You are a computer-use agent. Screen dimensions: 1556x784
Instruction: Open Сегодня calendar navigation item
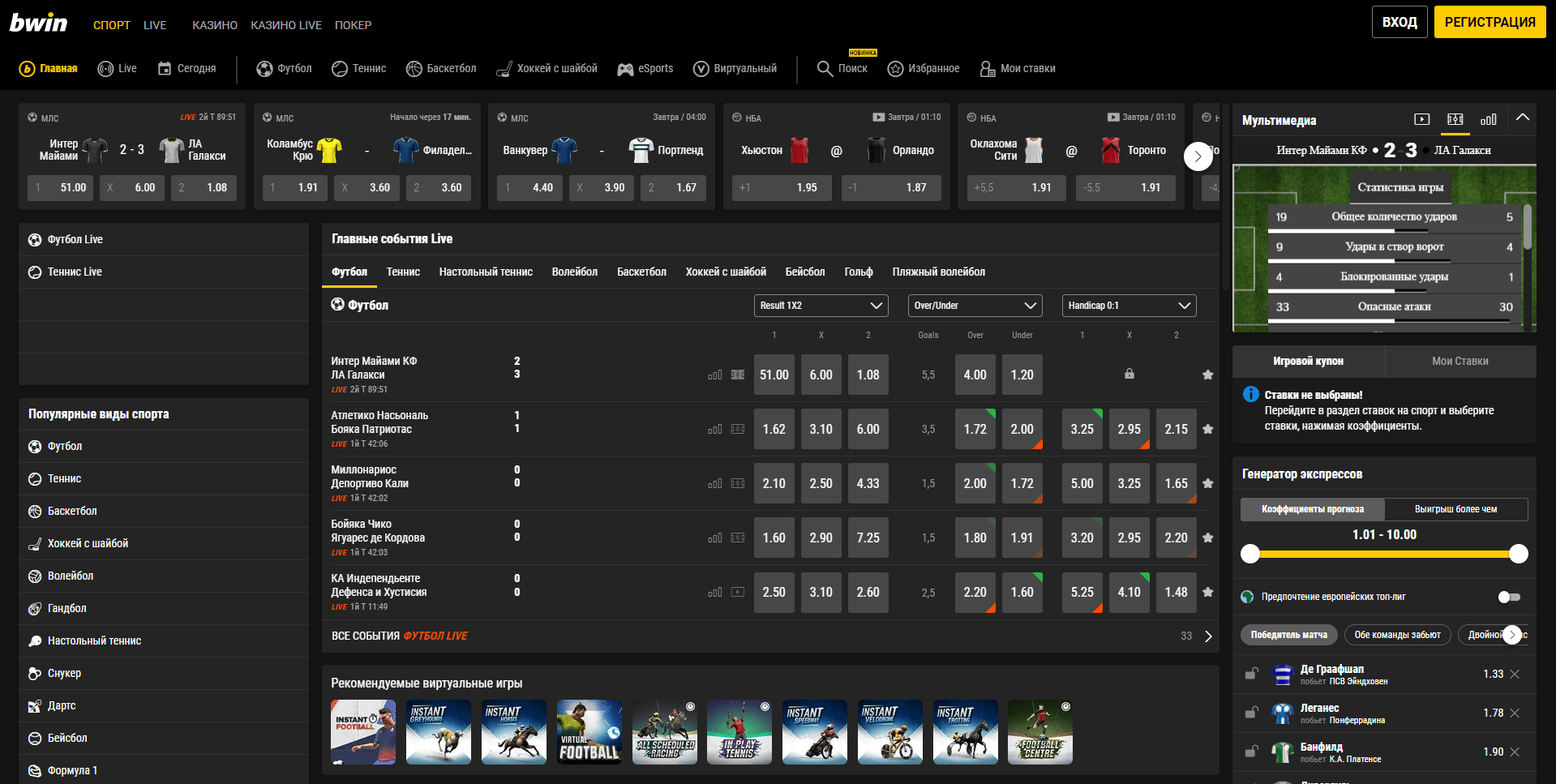click(187, 69)
